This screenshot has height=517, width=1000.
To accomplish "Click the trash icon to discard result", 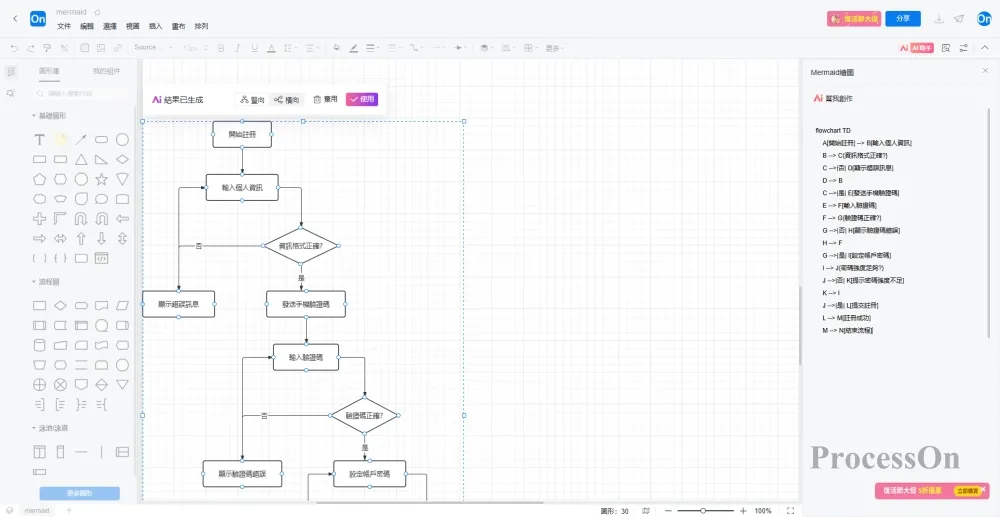I will [323, 99].
